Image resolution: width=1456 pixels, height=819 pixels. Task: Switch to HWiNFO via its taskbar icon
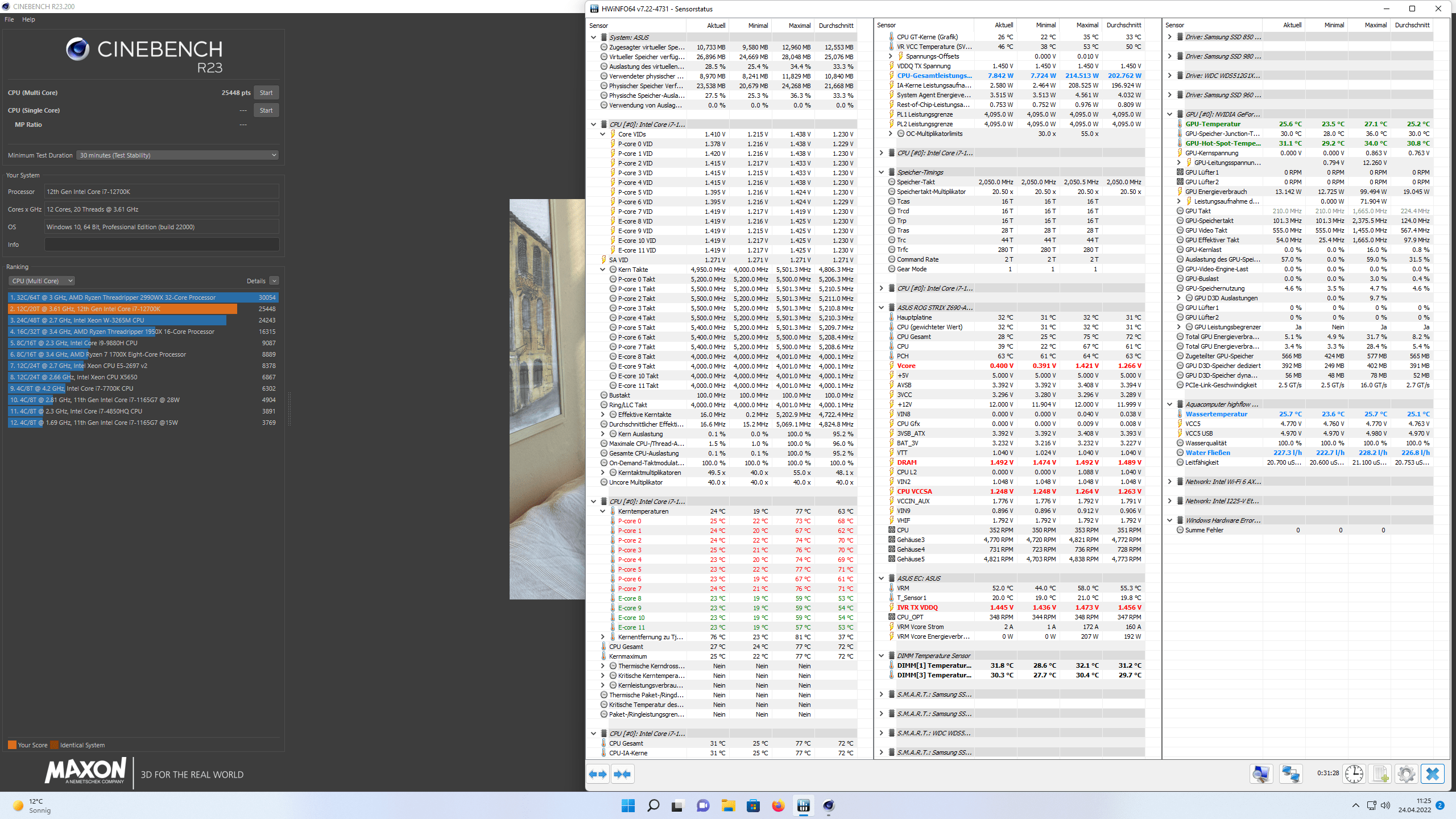coord(803,805)
